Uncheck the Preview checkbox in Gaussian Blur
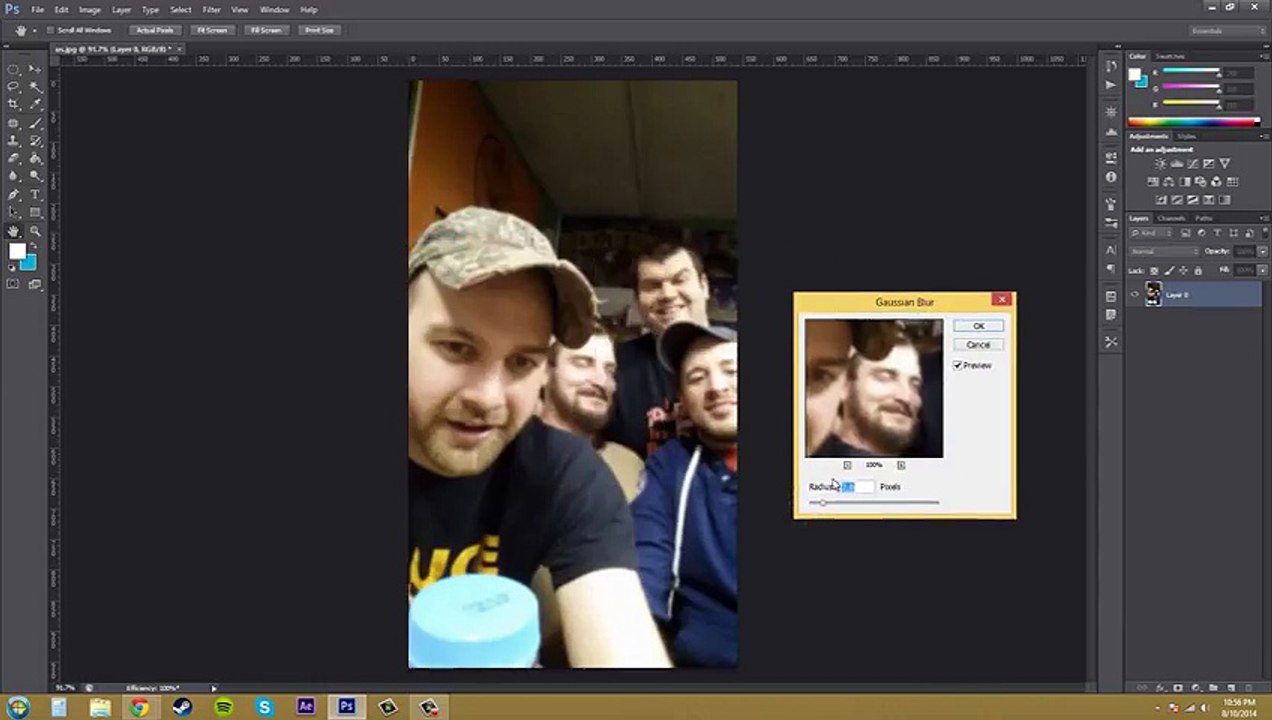 958,366
